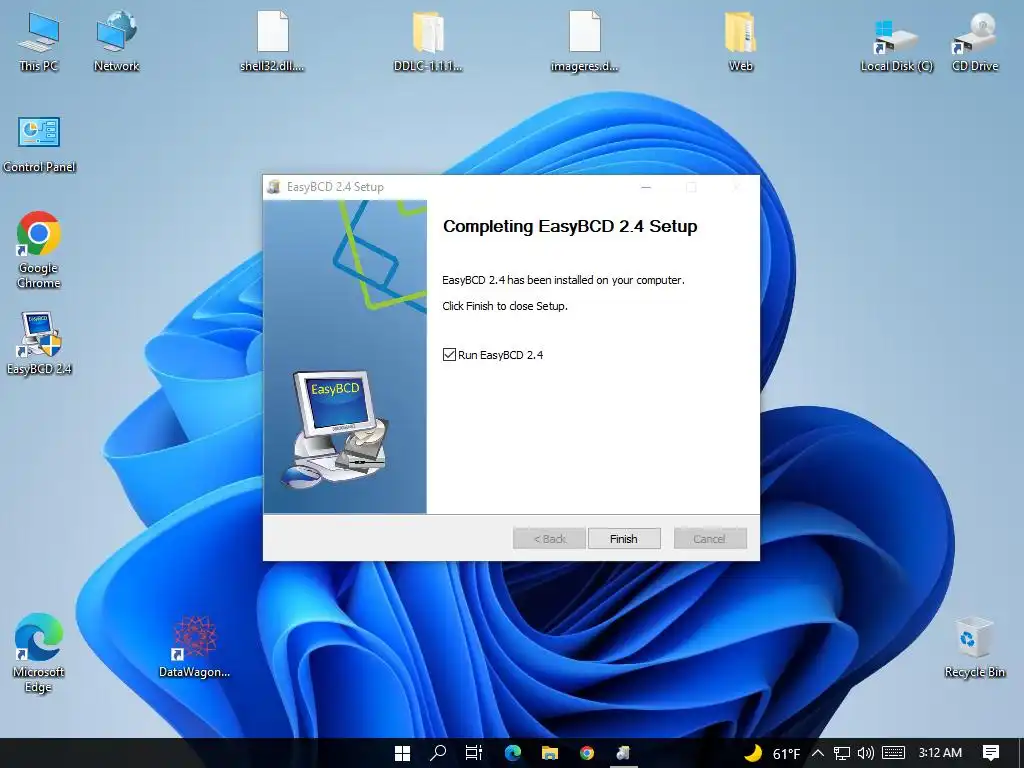This screenshot has width=1024, height=768.
Task: Launch Microsoft Edge from desktop
Action: [x=39, y=653]
